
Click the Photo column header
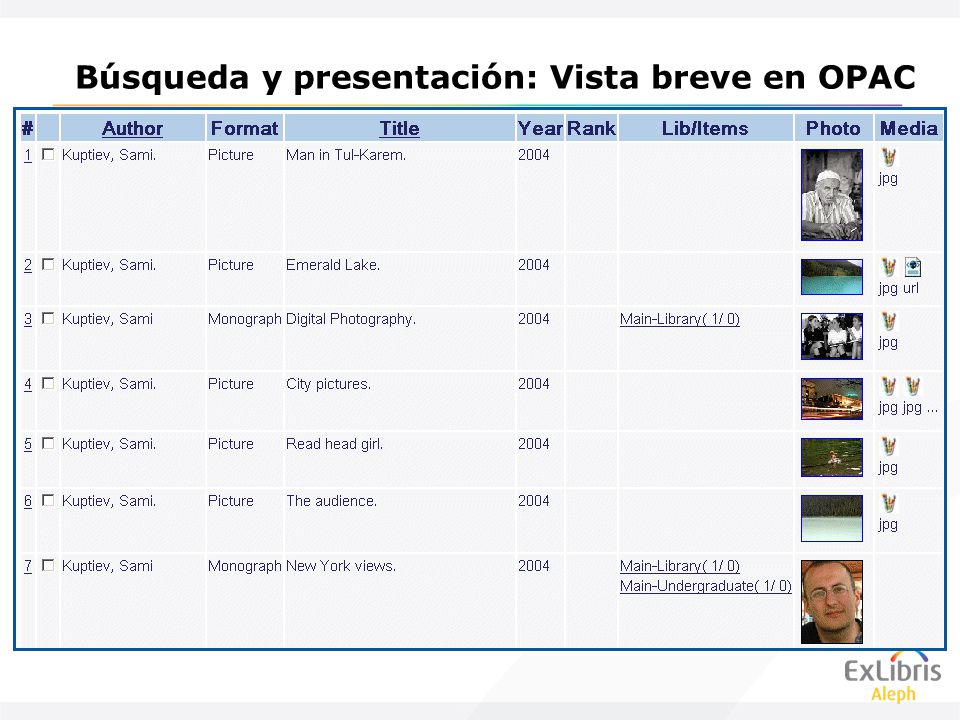[x=833, y=128]
